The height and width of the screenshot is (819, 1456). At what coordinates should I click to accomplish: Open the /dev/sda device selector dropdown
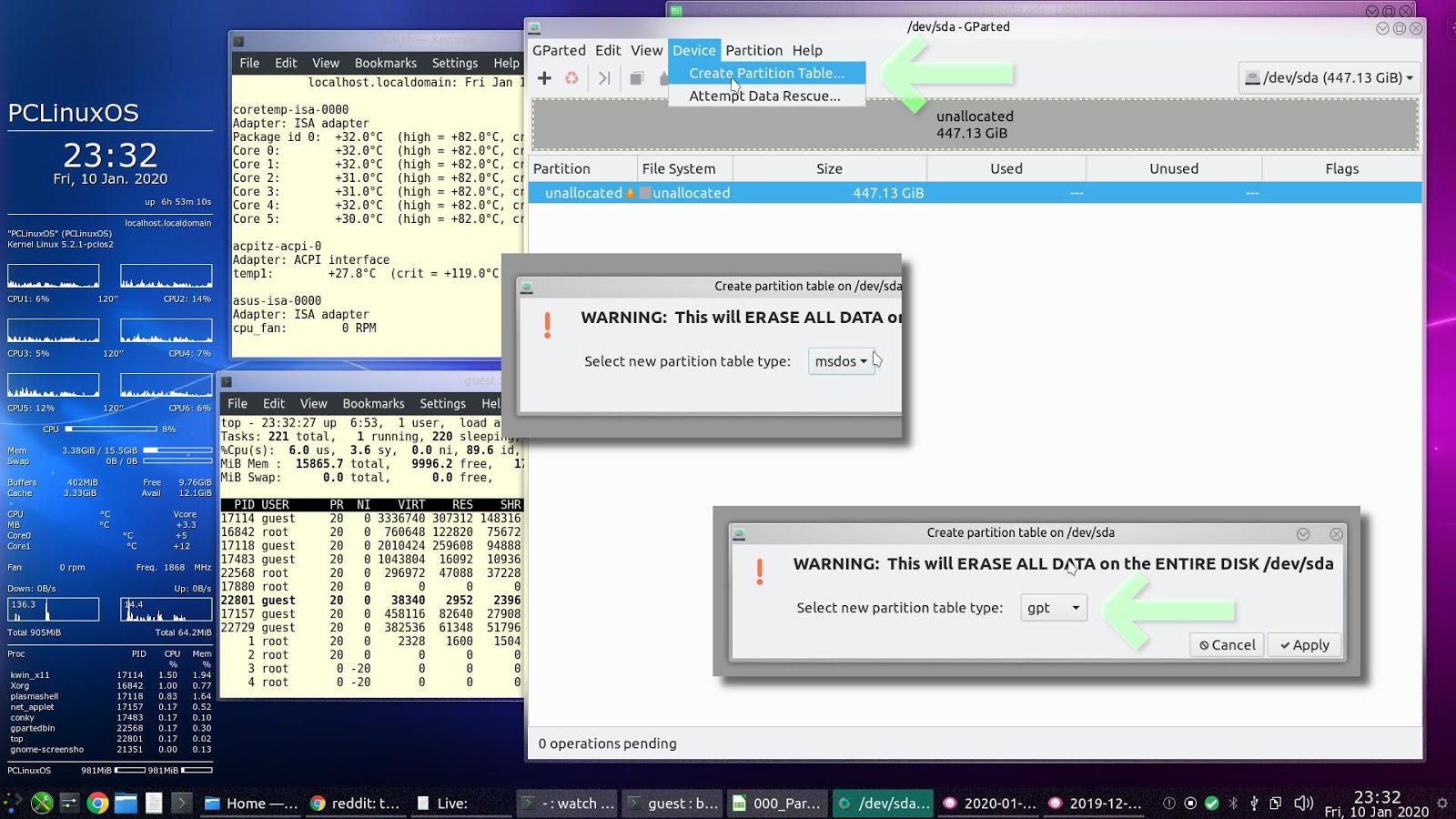click(x=1329, y=77)
